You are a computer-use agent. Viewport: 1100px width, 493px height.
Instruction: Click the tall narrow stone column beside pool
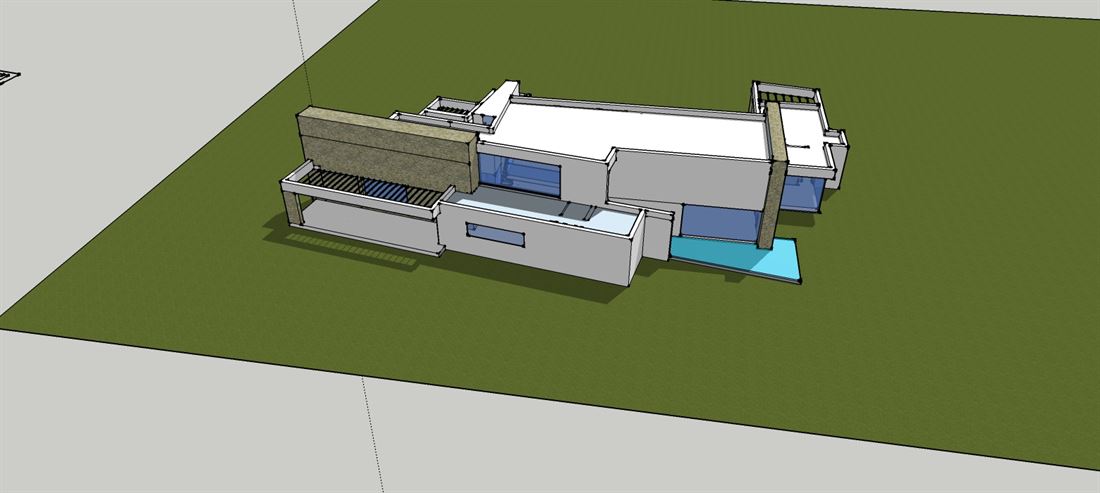[772, 175]
